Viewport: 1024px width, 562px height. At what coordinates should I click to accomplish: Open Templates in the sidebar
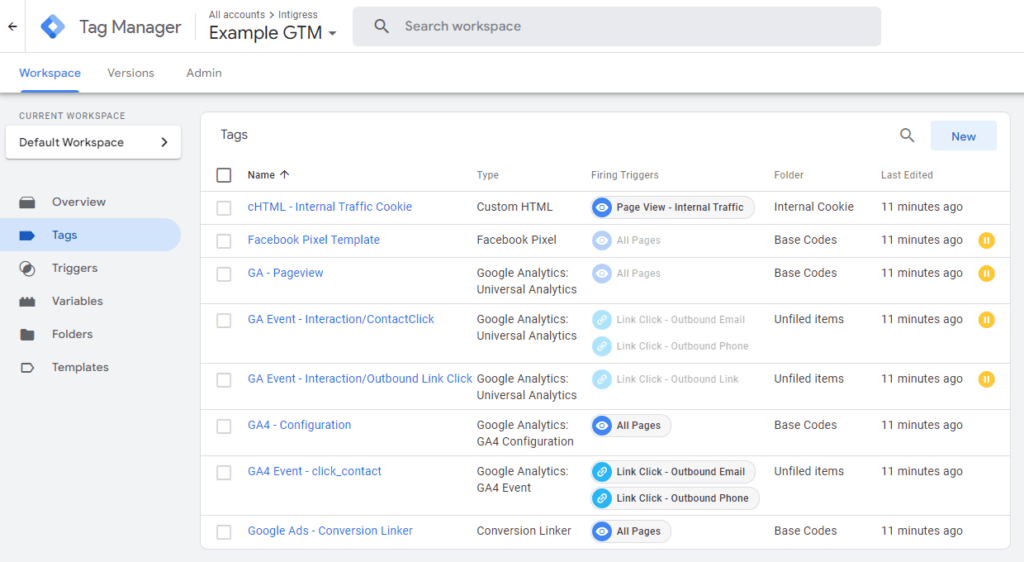click(80, 367)
